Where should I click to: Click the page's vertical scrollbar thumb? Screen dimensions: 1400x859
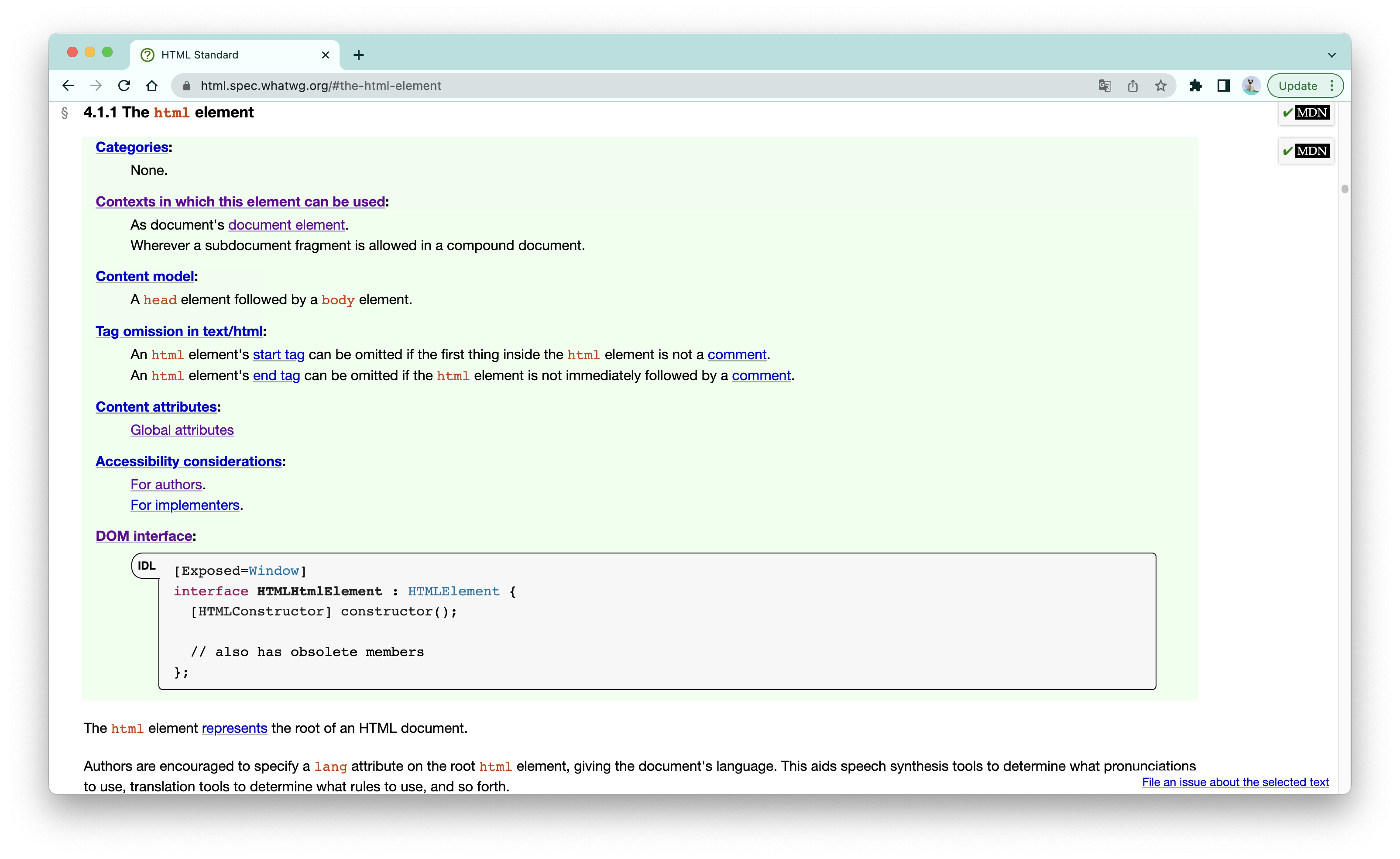[1344, 189]
